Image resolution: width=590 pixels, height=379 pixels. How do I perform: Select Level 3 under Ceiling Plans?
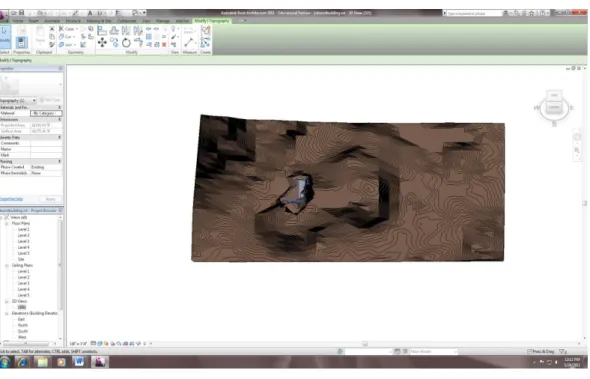(23, 283)
